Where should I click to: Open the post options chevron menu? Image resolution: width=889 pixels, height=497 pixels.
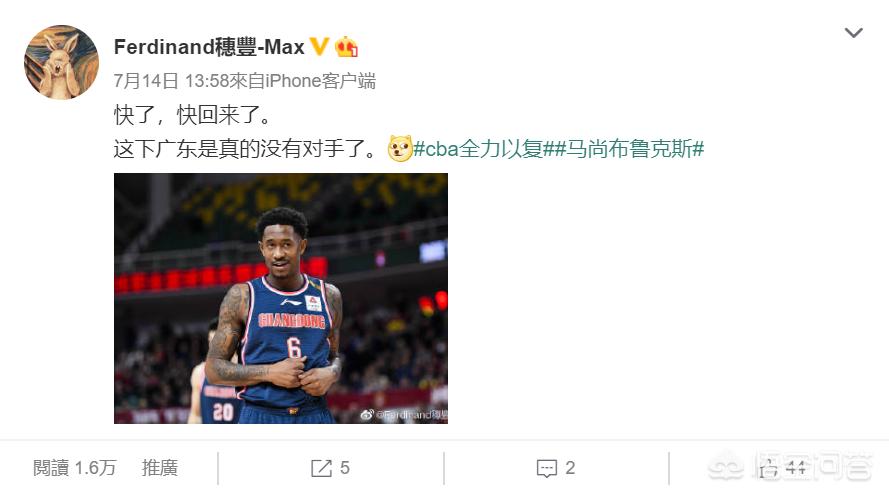point(853,33)
